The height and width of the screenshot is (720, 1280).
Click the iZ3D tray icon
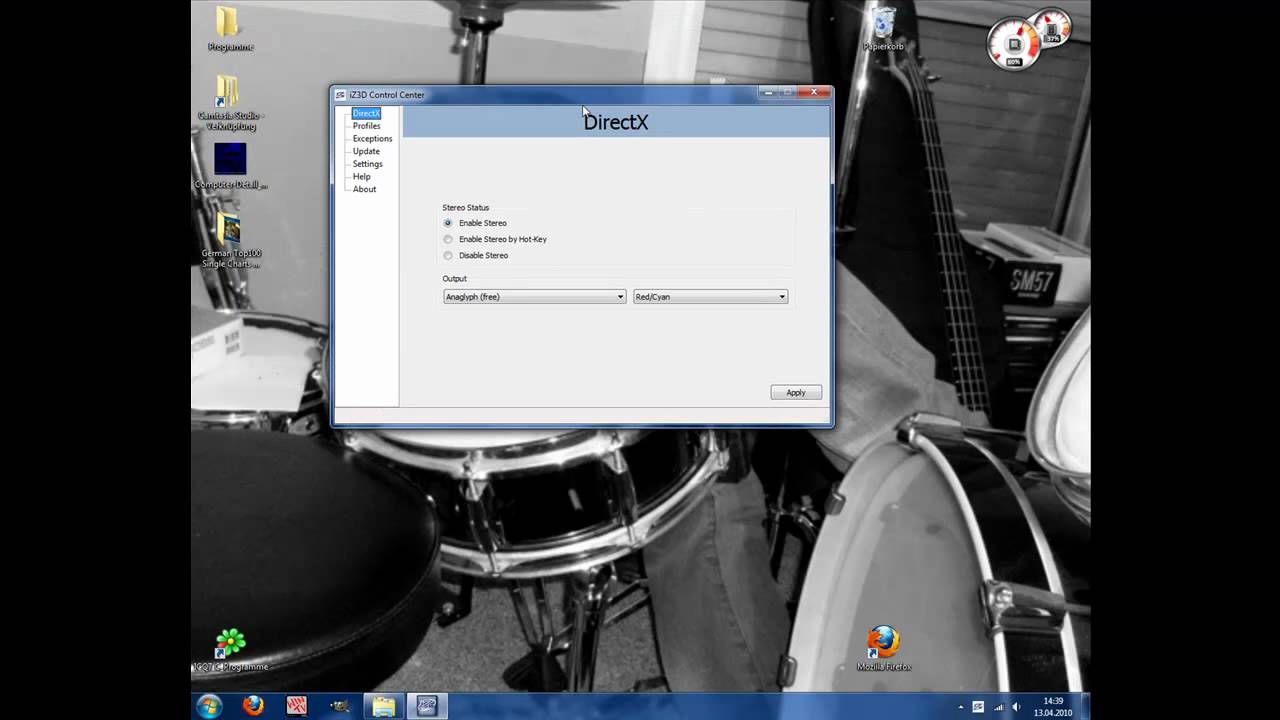coord(978,707)
